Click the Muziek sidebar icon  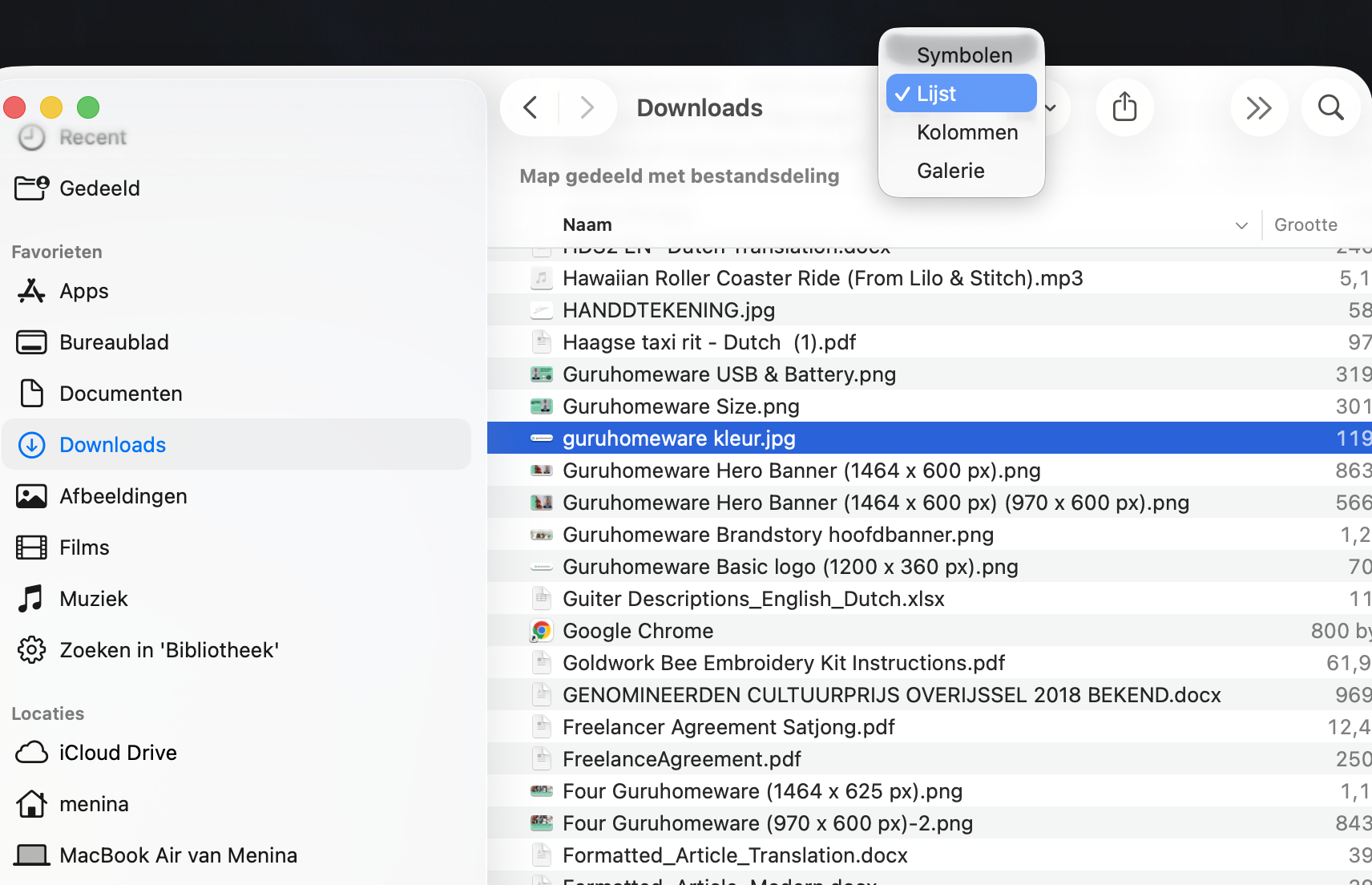coord(31,598)
